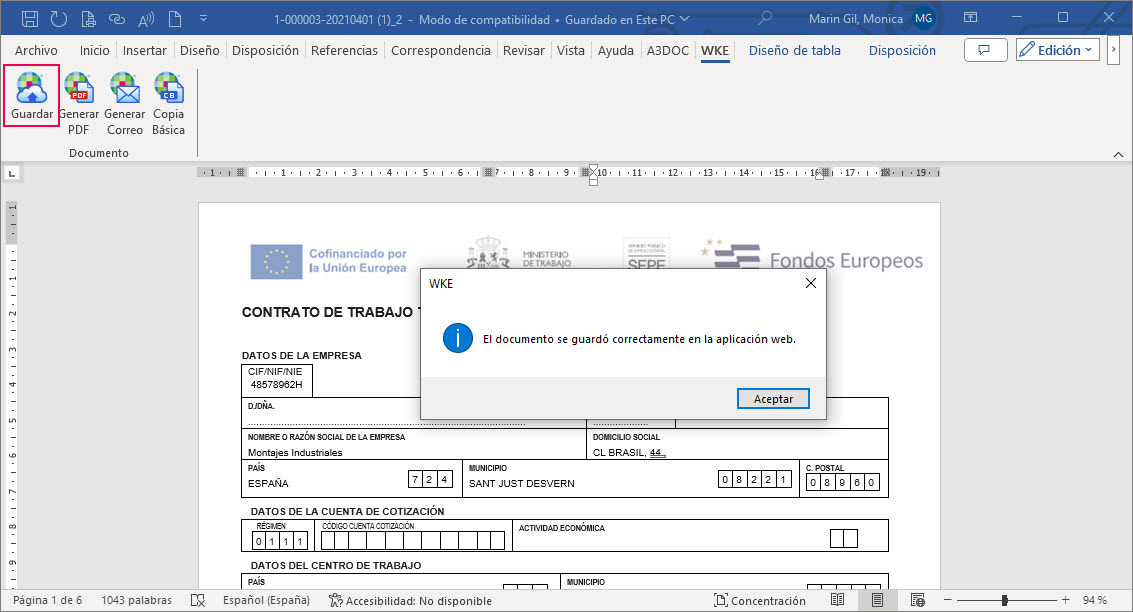Open the save location dropdown in title

(x=685, y=20)
